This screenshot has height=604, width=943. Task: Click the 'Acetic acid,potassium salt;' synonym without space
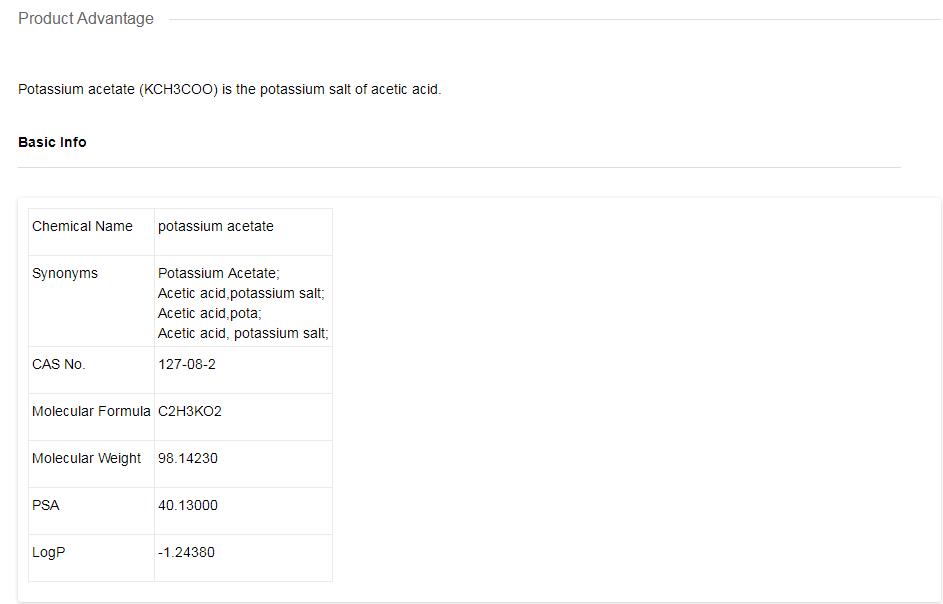coord(241,293)
